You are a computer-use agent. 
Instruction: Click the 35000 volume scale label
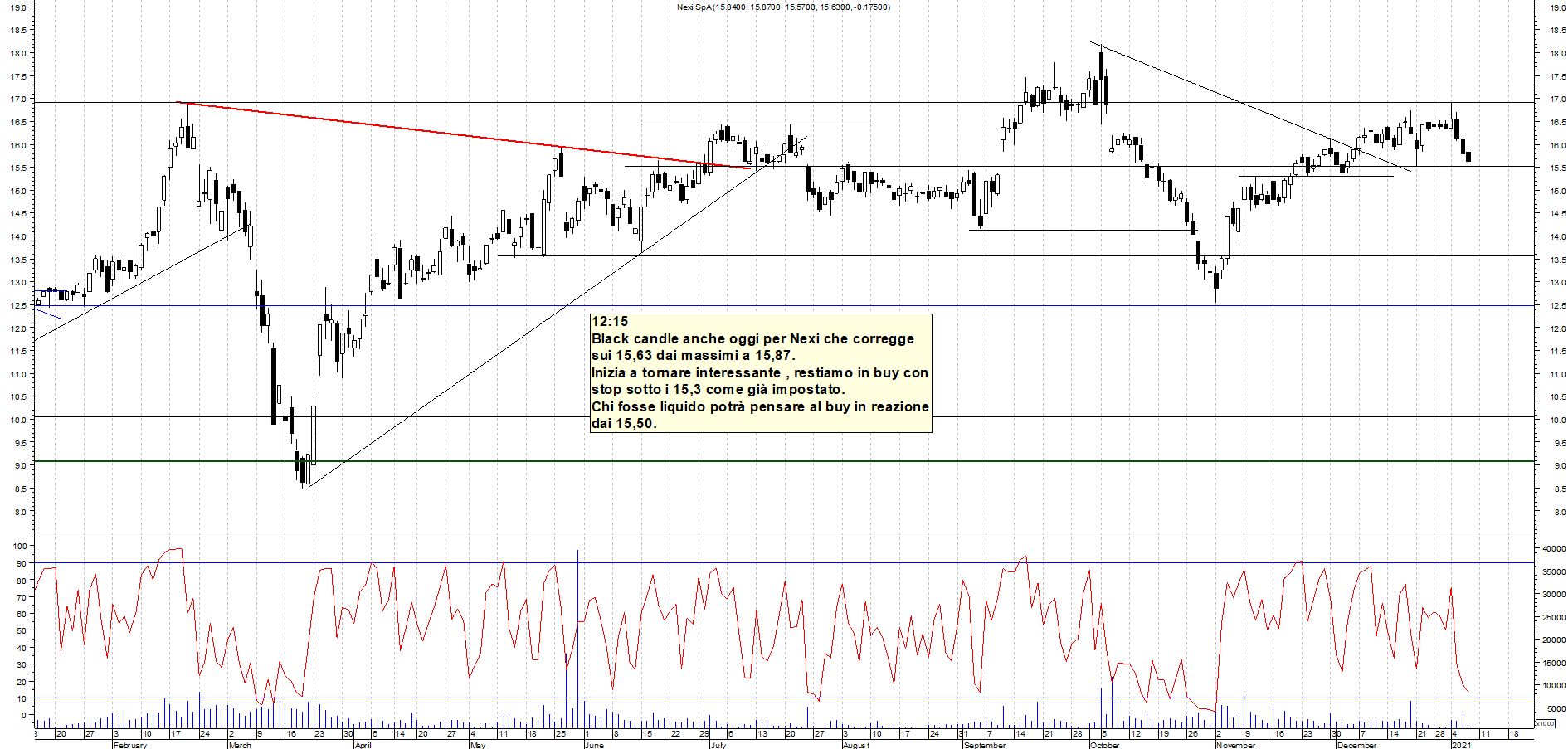1554,571
